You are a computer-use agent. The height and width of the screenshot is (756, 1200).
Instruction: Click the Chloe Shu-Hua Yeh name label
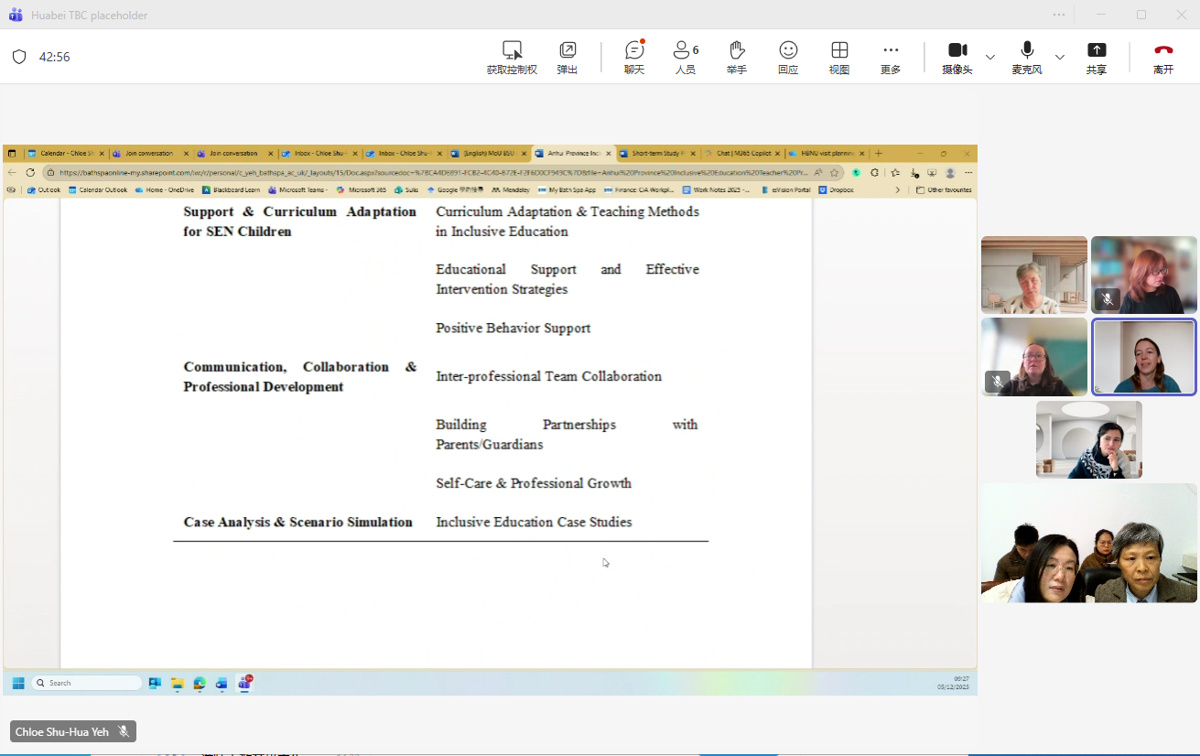tap(62, 732)
